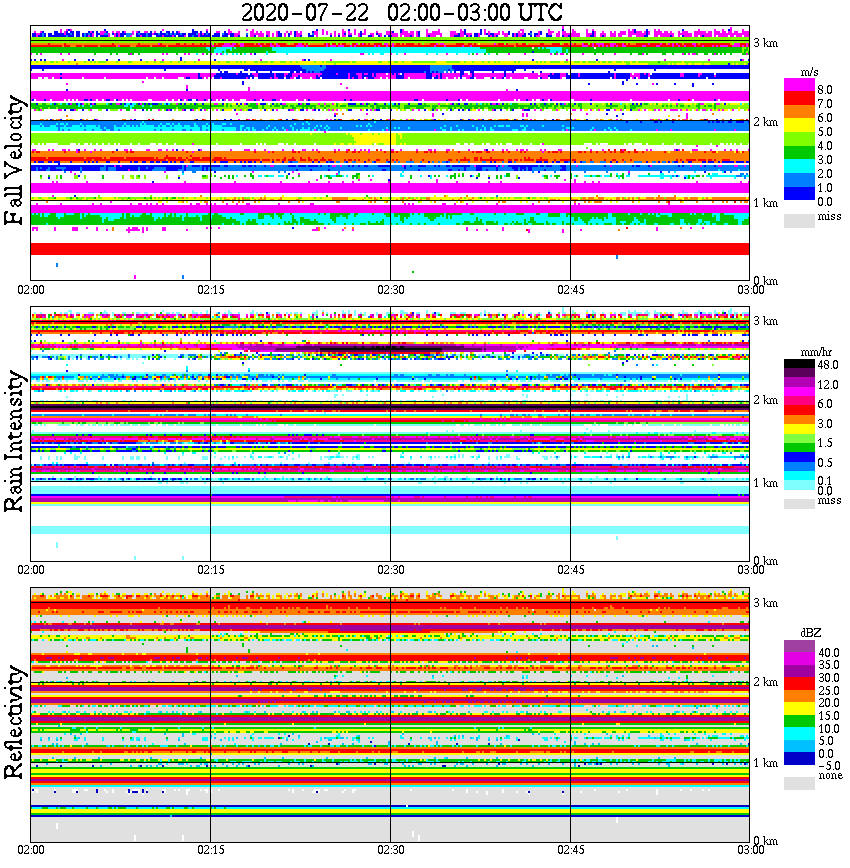Click the yellow patch near 02:30 in Fall Velocity plot
This screenshot has height=868, width=850.
375,138
